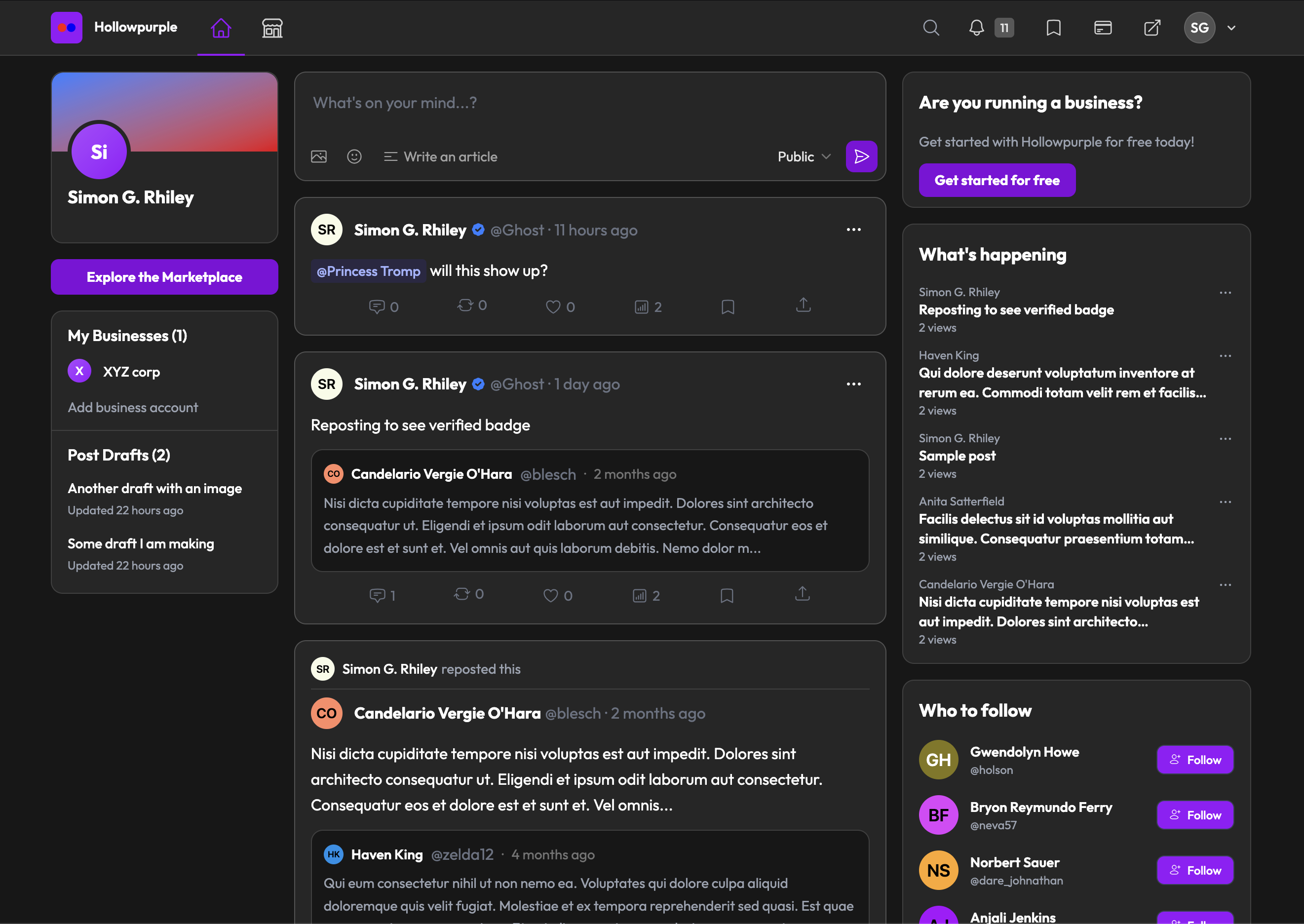Click SR avatar on 1 day ago post
The image size is (1304, 924).
pos(327,384)
